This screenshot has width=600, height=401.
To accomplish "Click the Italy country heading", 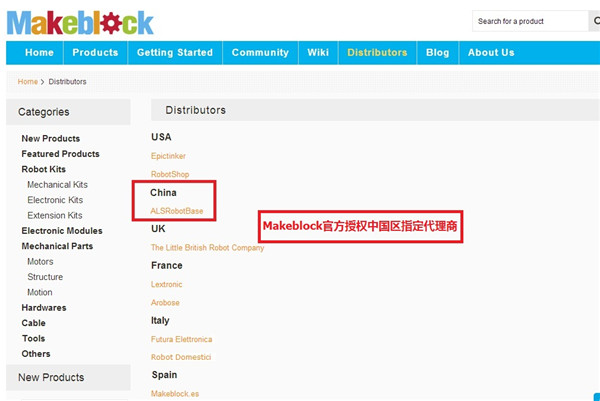I will click(x=160, y=321).
